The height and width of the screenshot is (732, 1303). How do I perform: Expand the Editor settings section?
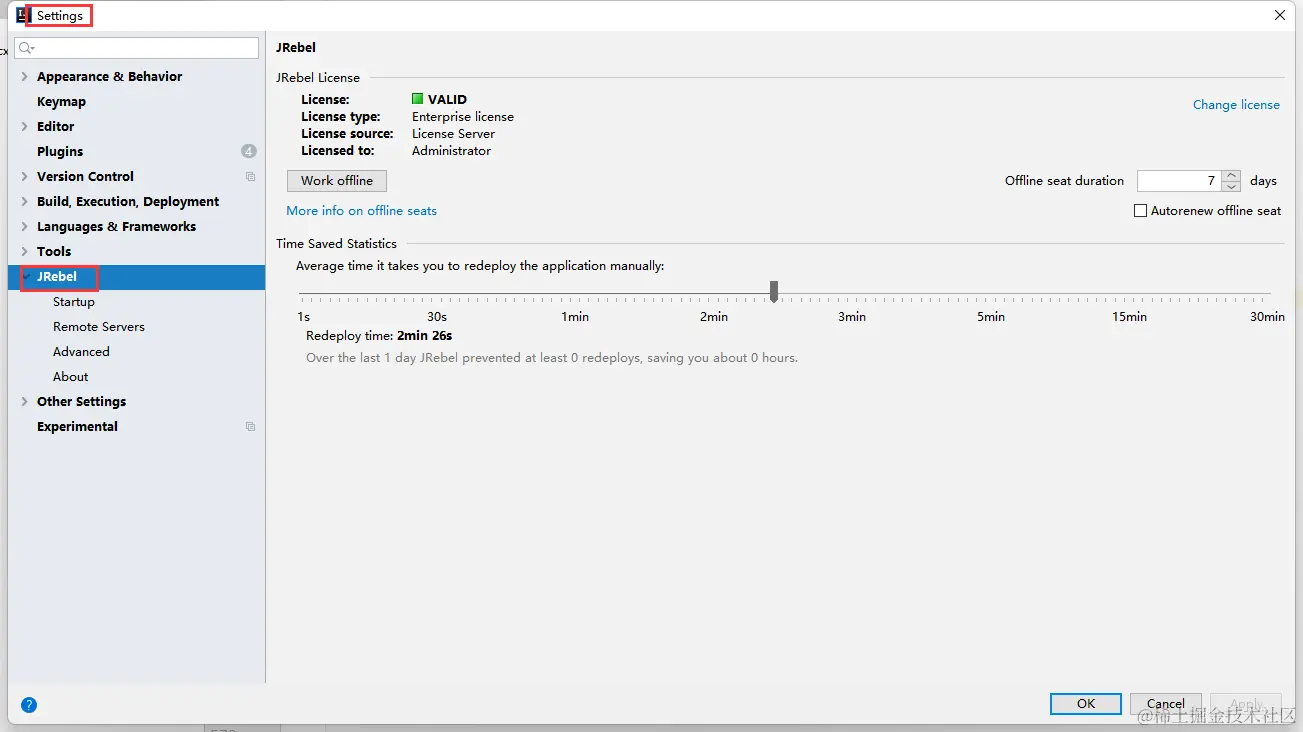click(25, 126)
